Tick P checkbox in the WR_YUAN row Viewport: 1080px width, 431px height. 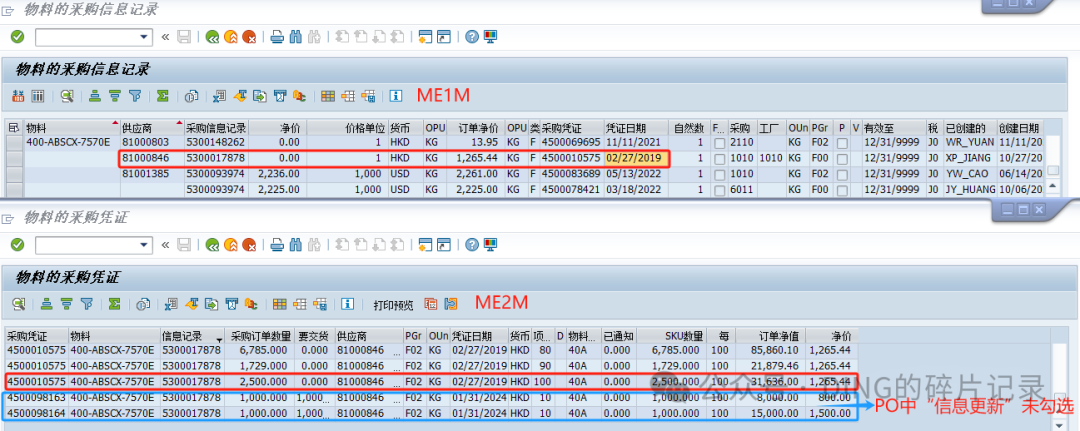tap(842, 143)
